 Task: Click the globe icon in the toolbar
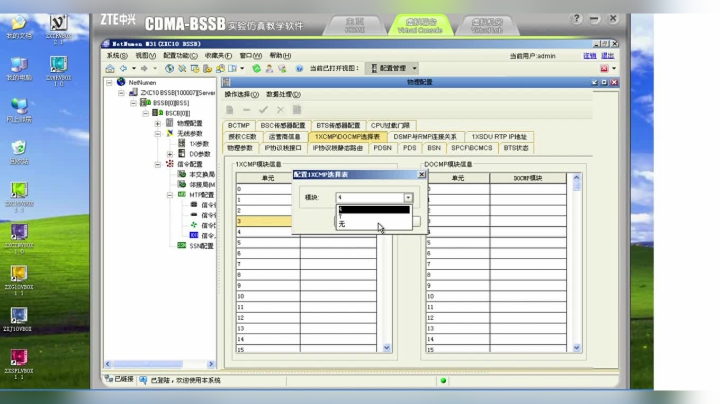[x=169, y=68]
